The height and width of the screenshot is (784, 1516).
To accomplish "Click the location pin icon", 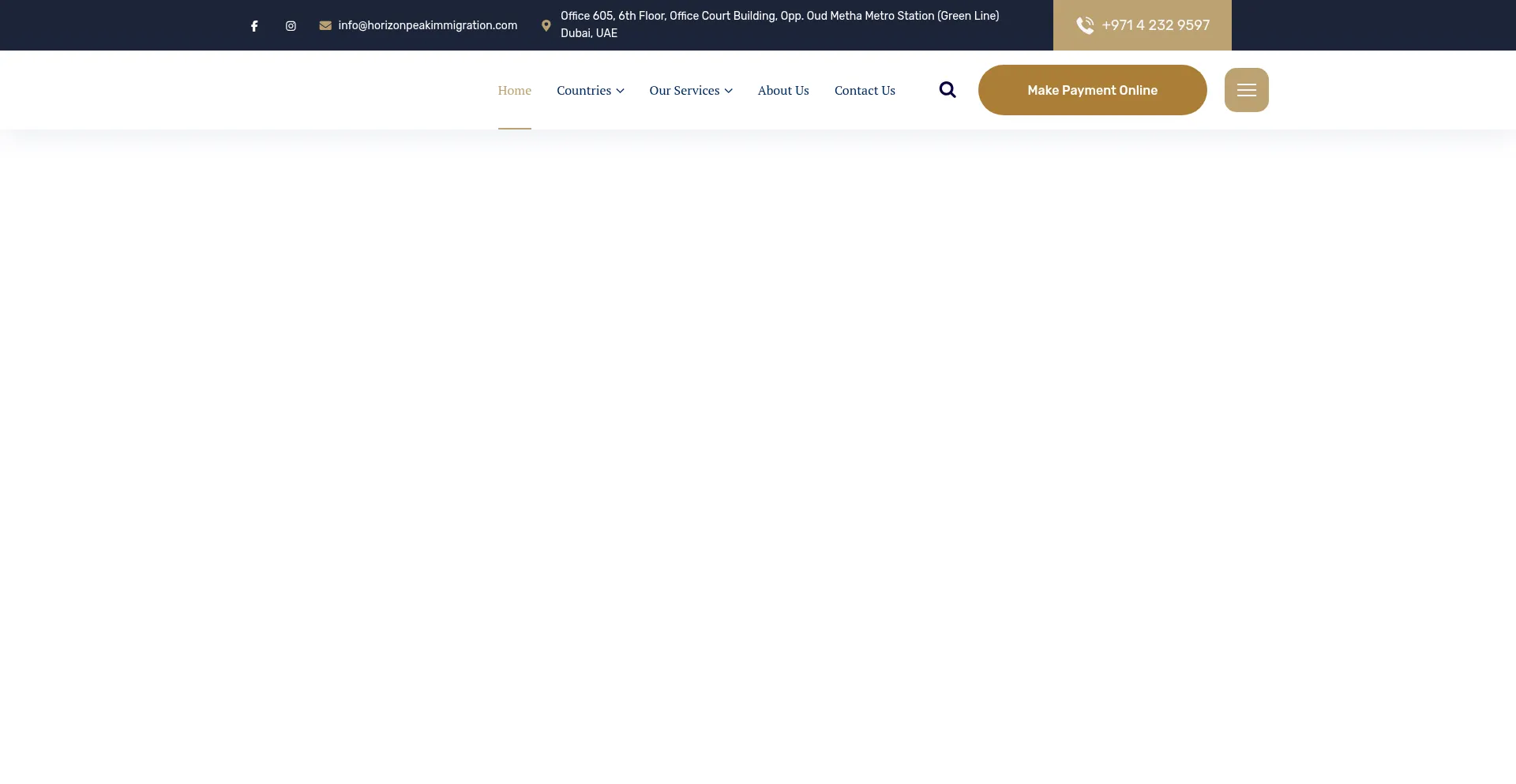I will (x=546, y=25).
